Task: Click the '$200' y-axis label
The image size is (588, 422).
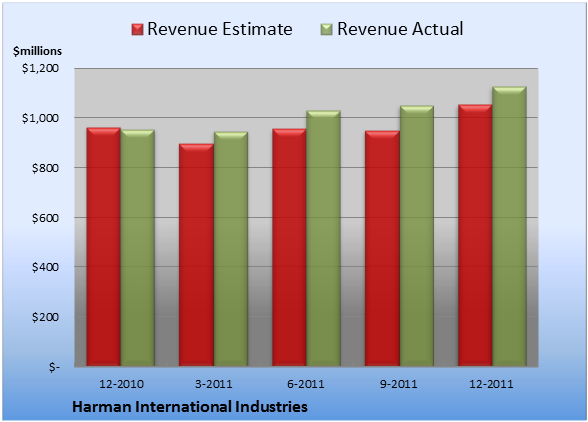Action: [x=45, y=317]
